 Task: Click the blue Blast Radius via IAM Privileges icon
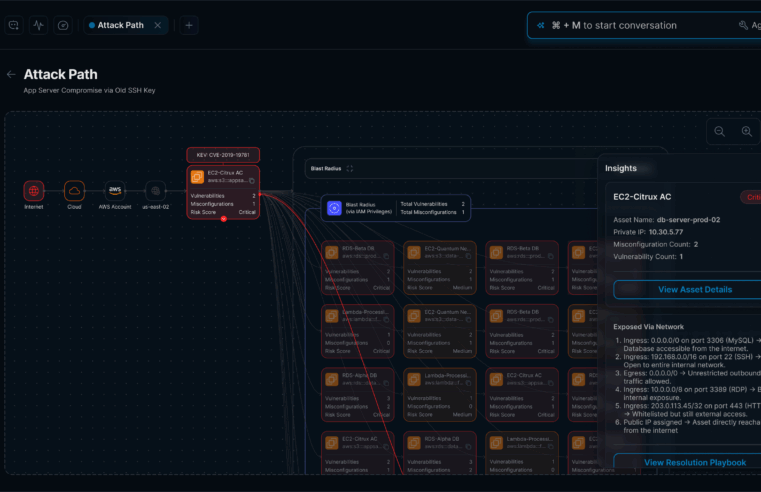334,208
